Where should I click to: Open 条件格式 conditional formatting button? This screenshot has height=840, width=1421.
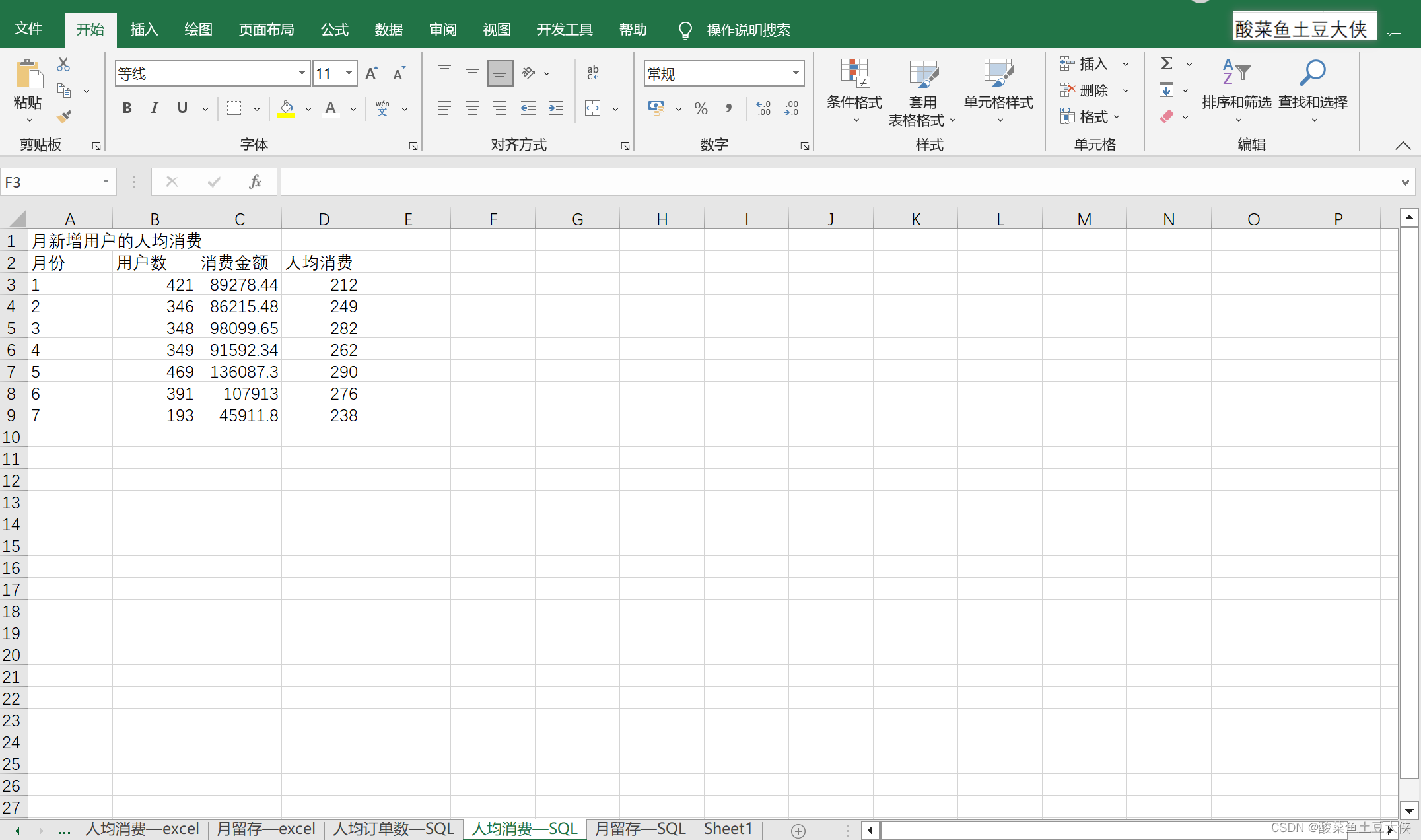(854, 91)
